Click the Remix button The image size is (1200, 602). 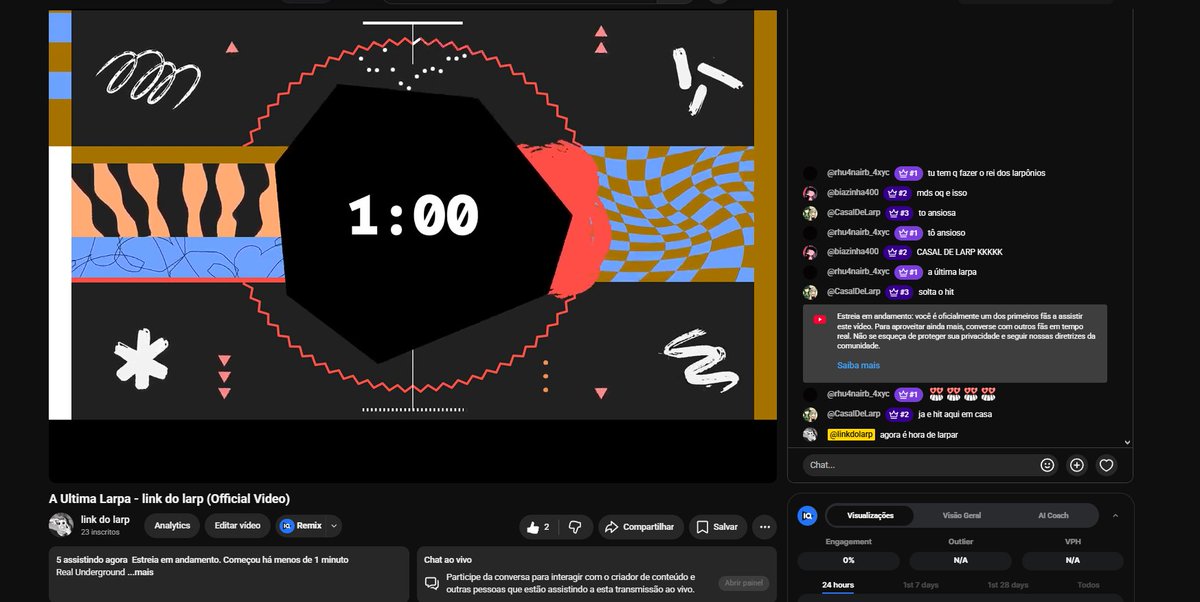click(300, 526)
